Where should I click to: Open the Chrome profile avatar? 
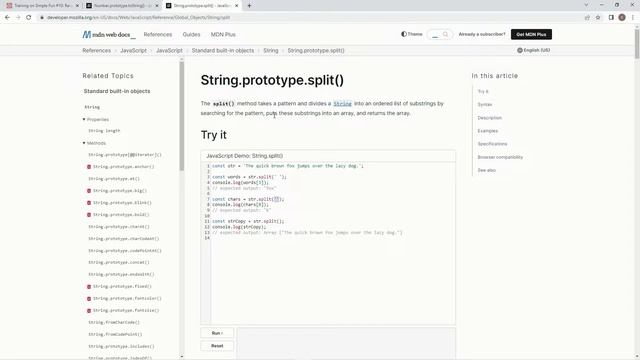pyautogui.click(x=622, y=18)
